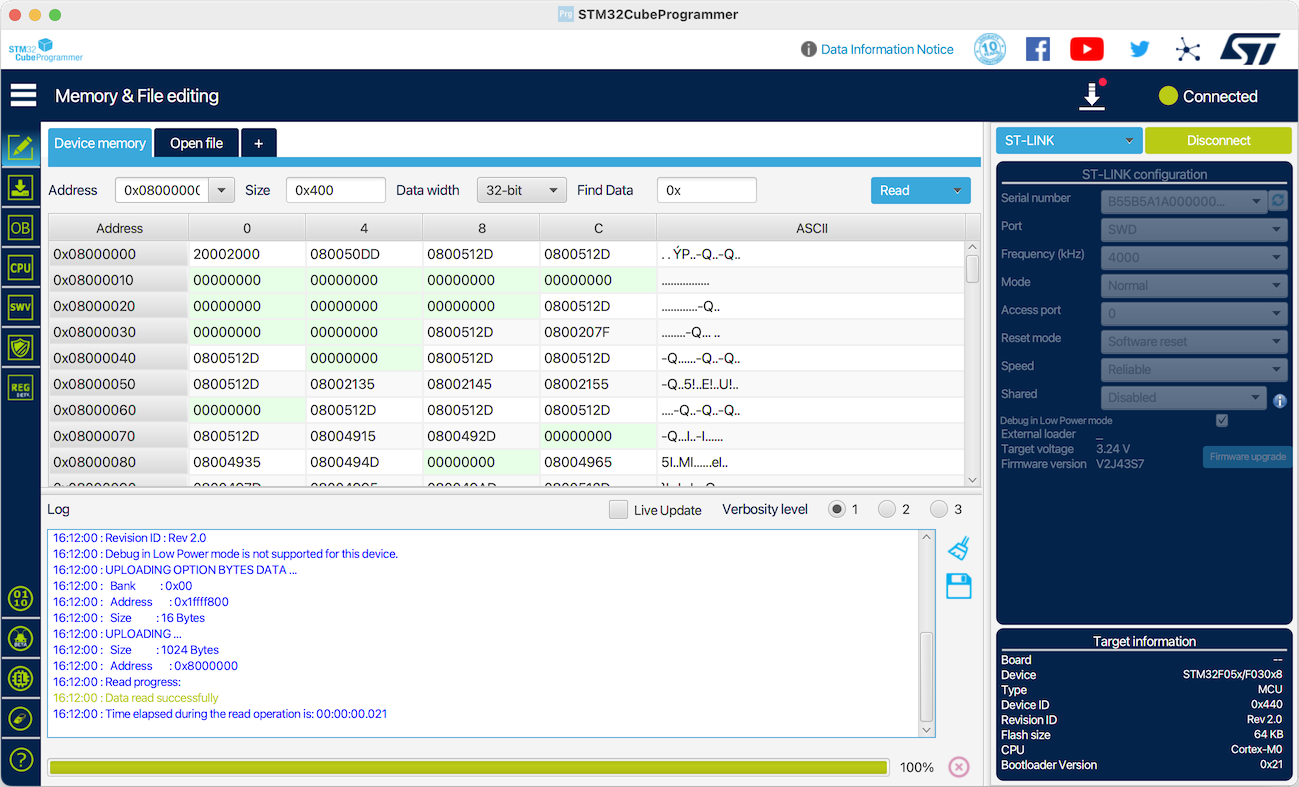Open the Twitter page icon
The image size is (1299, 787).
click(1139, 49)
